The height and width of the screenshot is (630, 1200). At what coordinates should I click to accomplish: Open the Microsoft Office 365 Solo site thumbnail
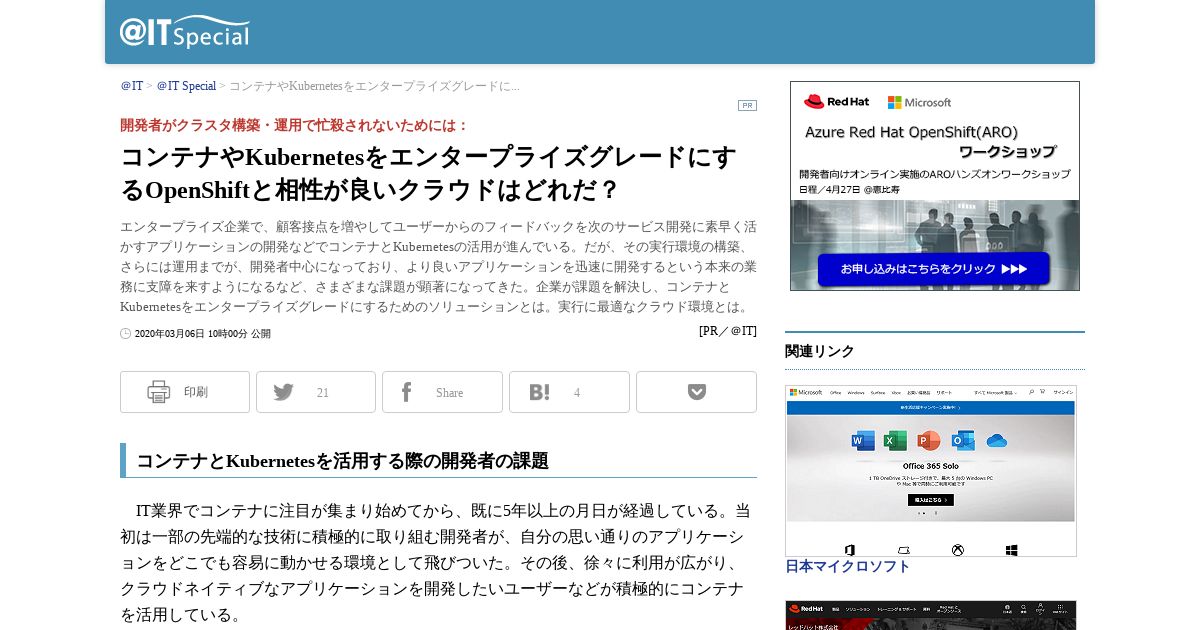pos(931,471)
